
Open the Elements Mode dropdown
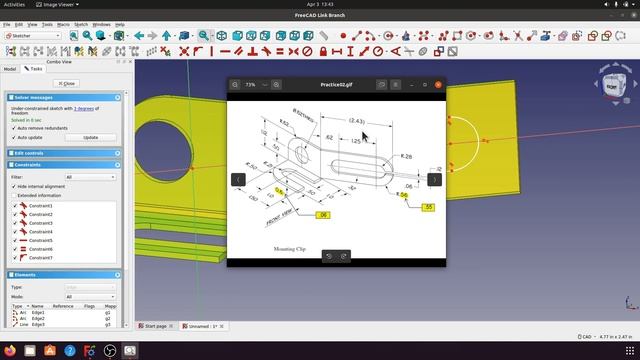[x=90, y=297]
